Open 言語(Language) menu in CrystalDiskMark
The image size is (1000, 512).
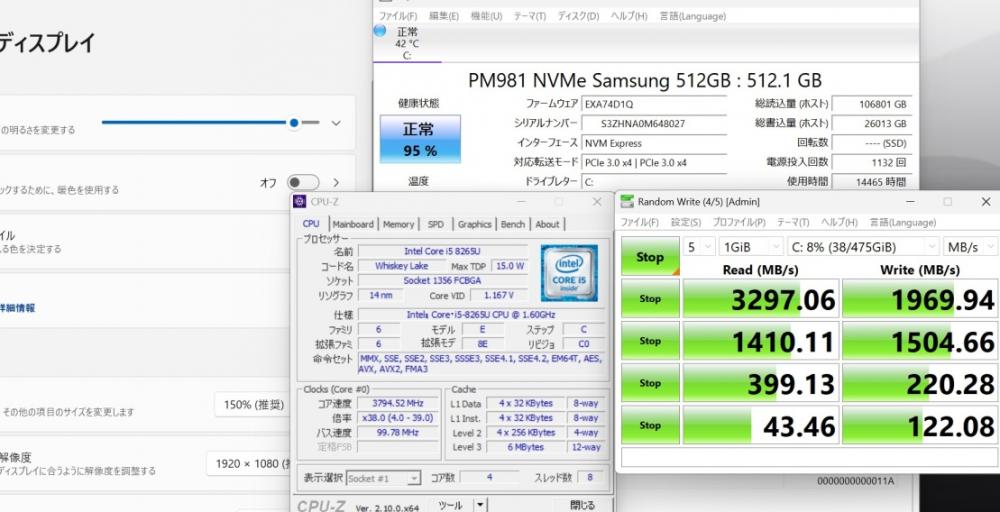click(902, 223)
